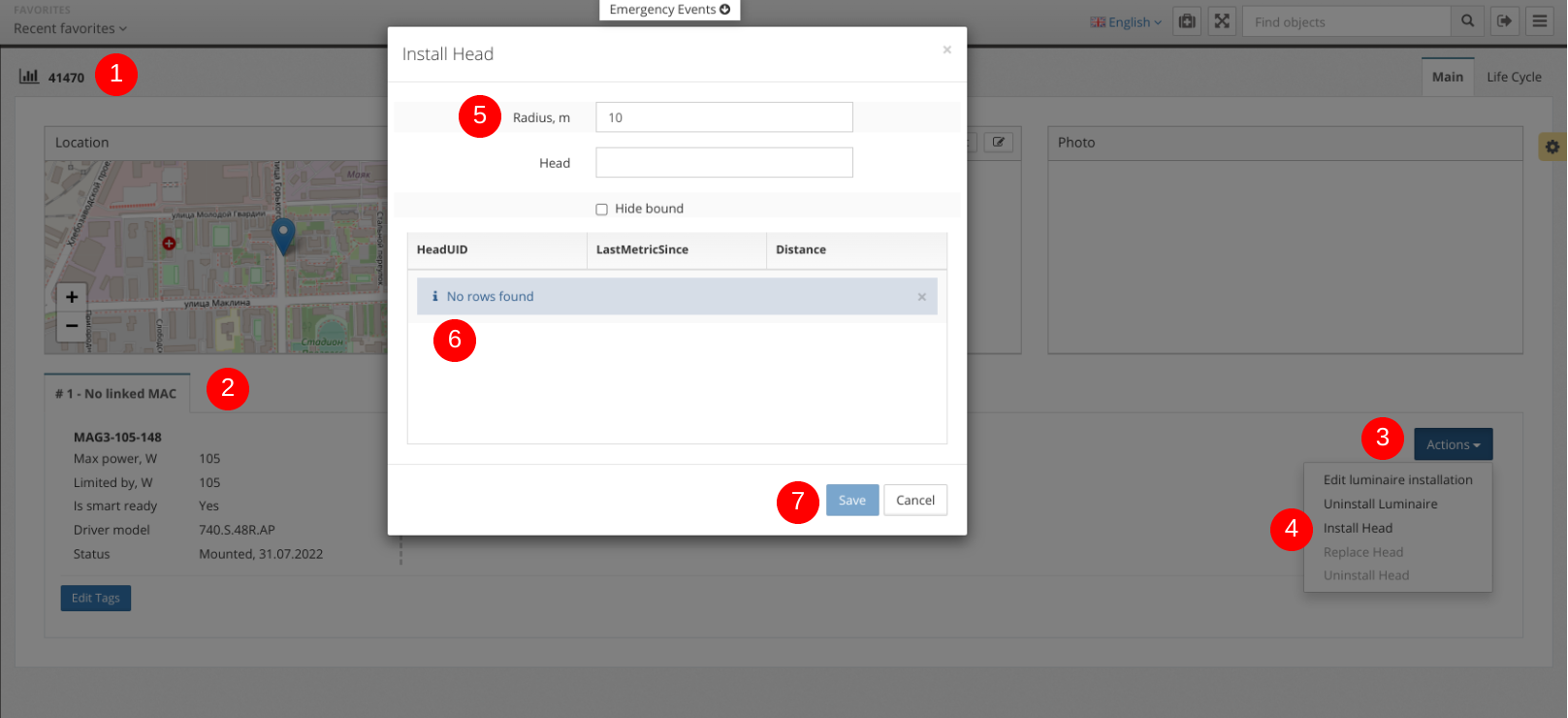Click Save in Install Head dialog

point(851,501)
